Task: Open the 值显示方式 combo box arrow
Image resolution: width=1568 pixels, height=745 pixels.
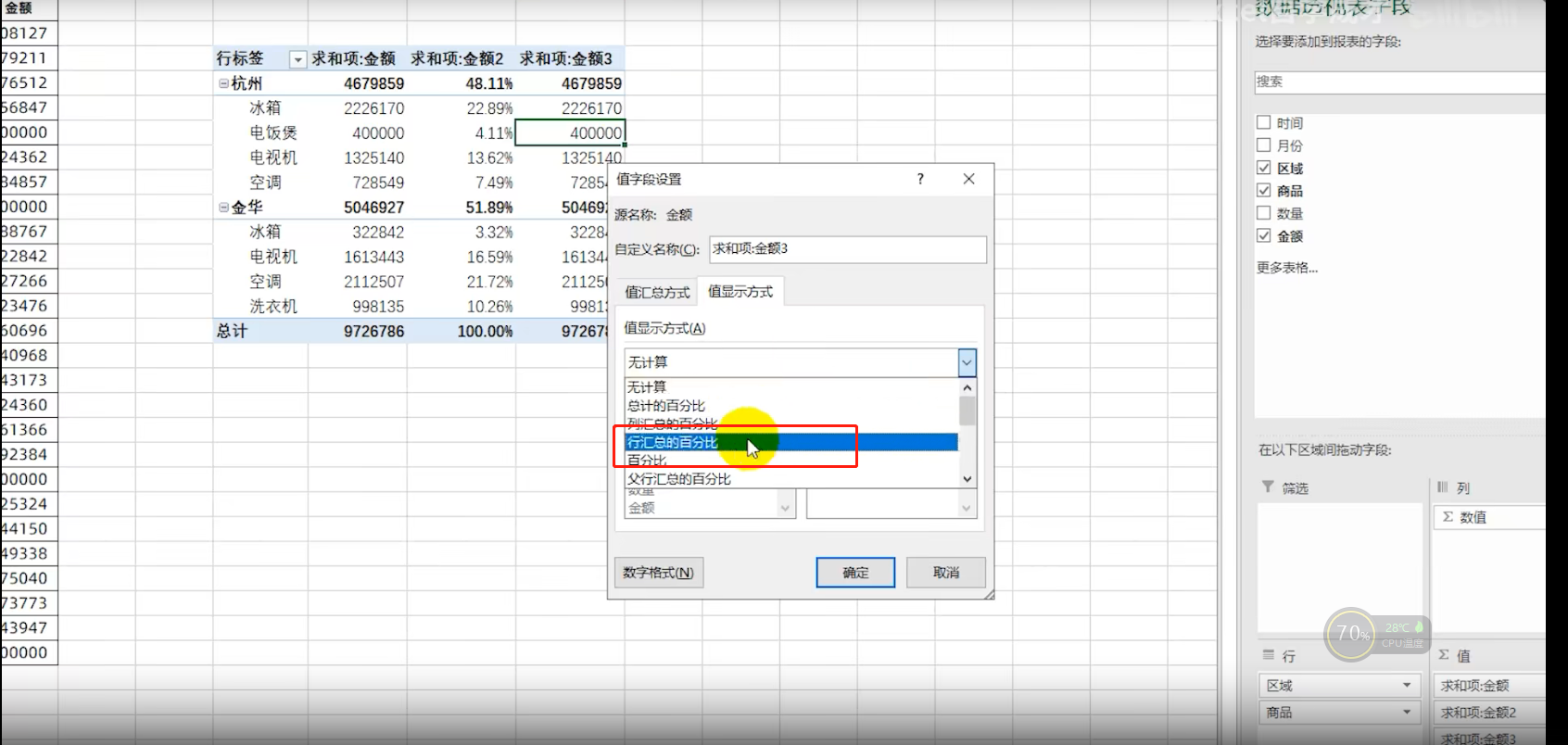Action: pos(967,362)
